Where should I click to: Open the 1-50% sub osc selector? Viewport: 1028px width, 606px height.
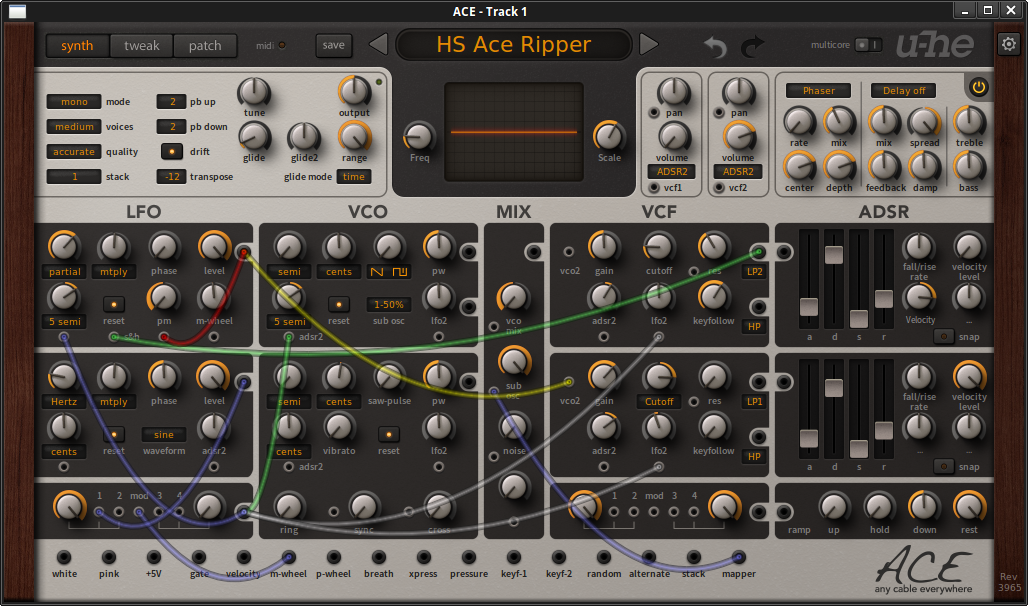(389, 304)
